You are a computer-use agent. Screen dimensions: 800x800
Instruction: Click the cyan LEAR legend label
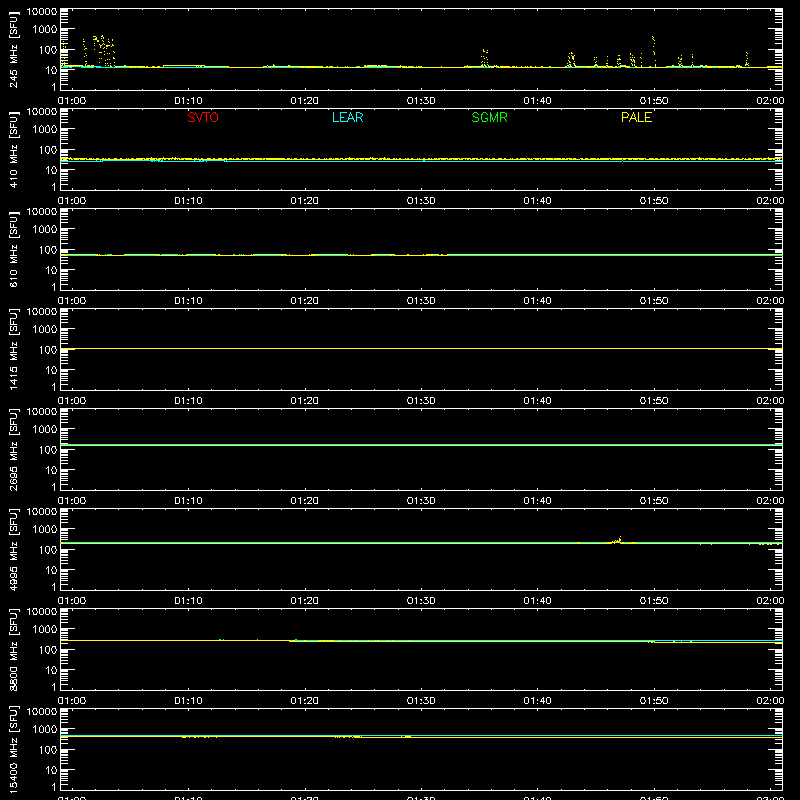347,117
